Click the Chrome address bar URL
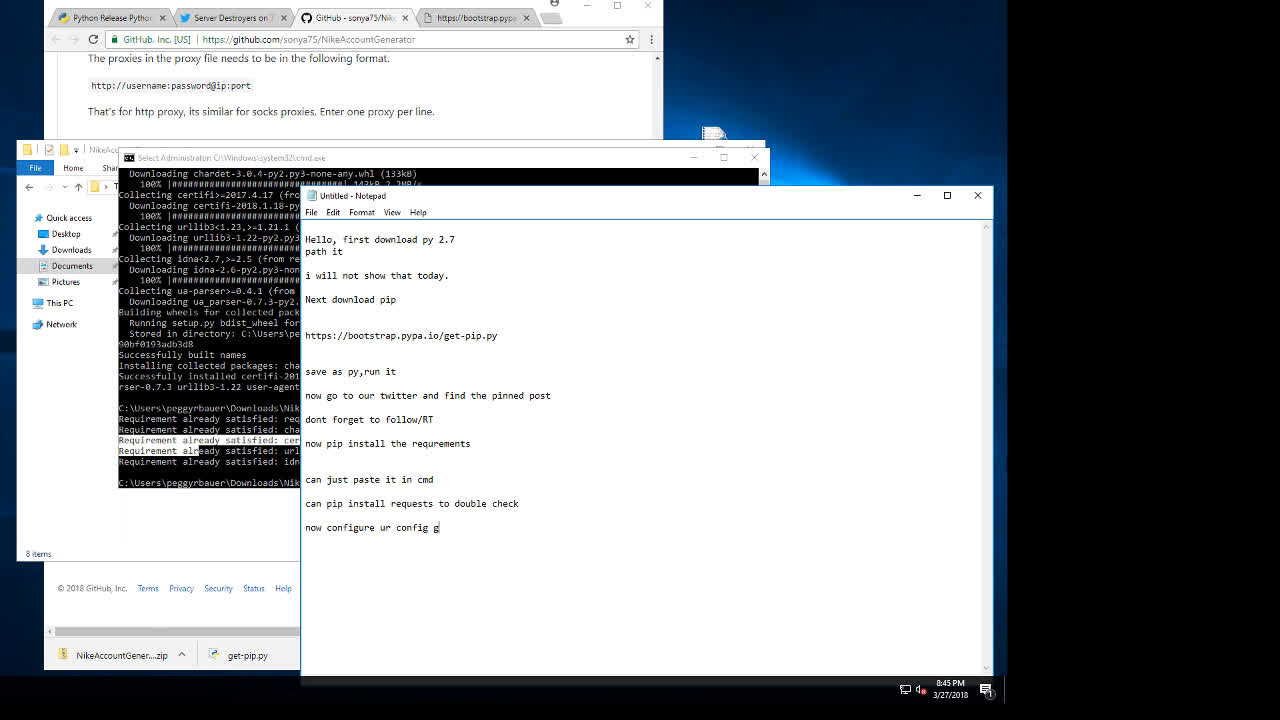 click(308, 39)
